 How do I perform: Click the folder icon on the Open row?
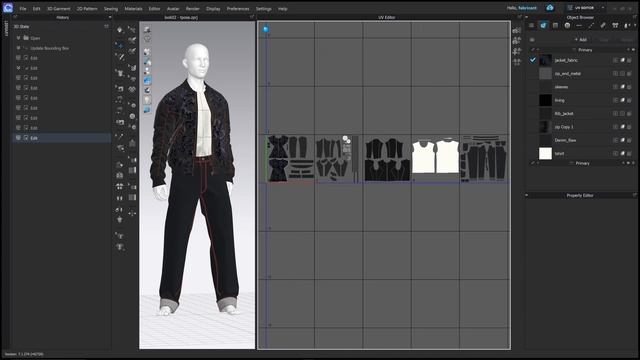(x=26, y=38)
